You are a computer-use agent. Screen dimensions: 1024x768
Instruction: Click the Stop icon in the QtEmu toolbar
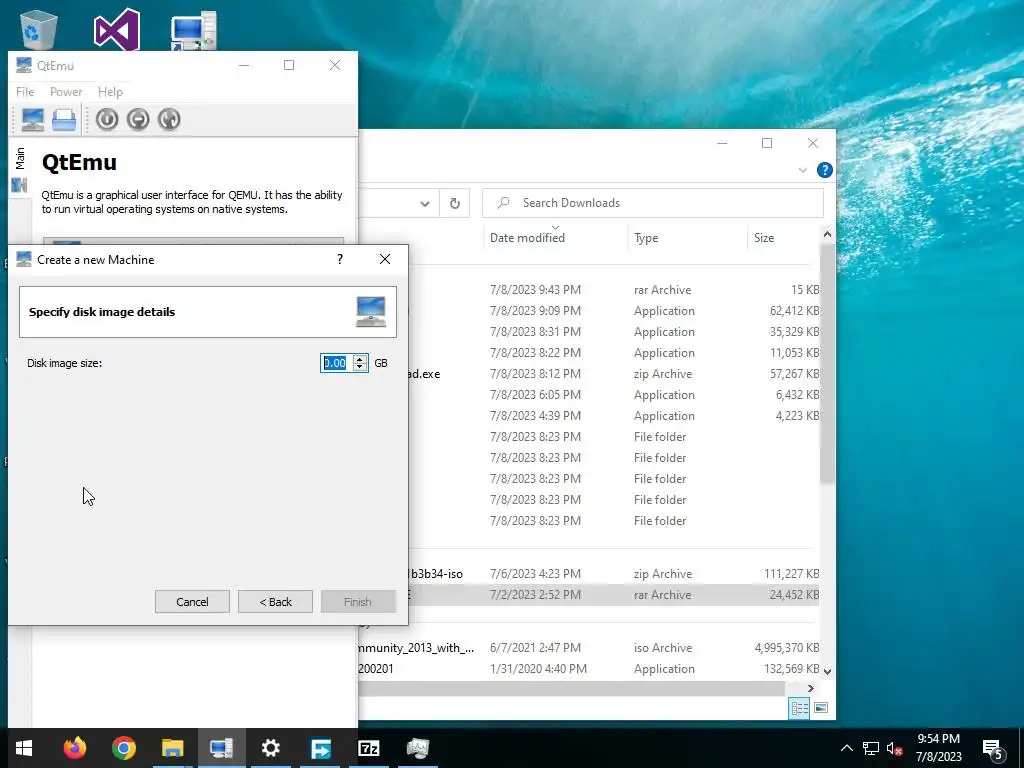tap(138, 120)
